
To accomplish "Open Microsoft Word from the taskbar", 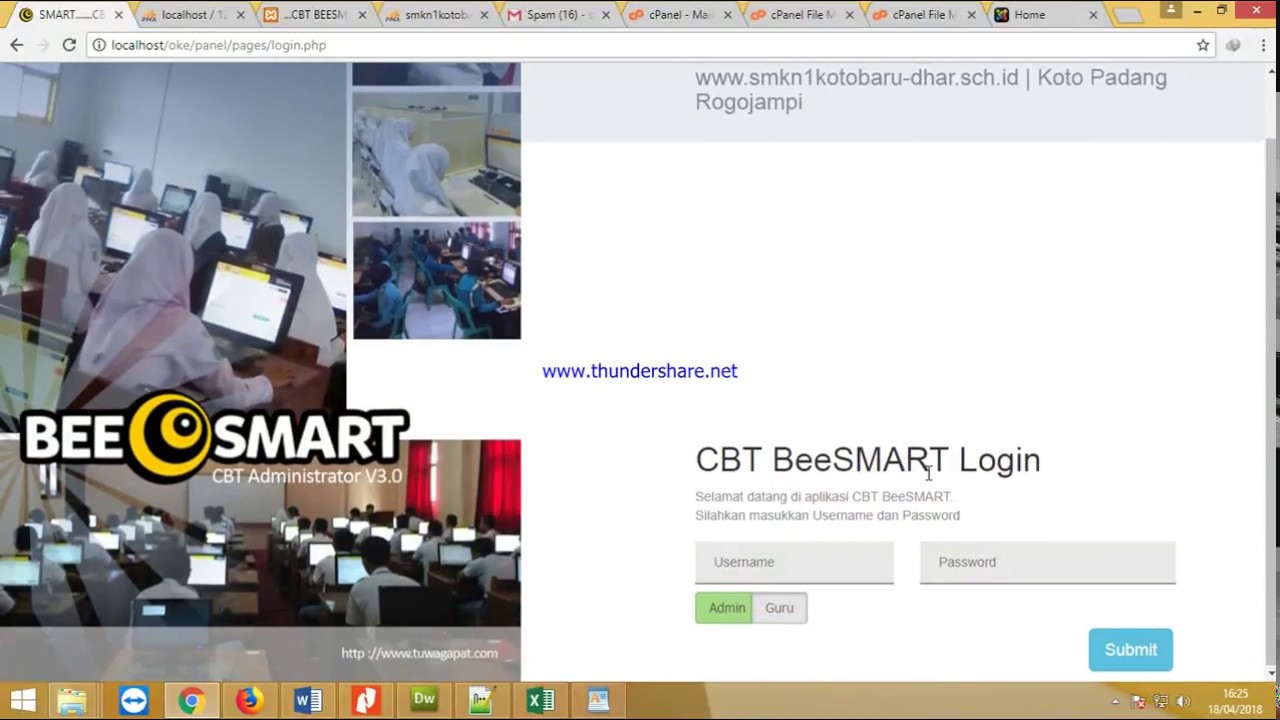I will pos(308,700).
